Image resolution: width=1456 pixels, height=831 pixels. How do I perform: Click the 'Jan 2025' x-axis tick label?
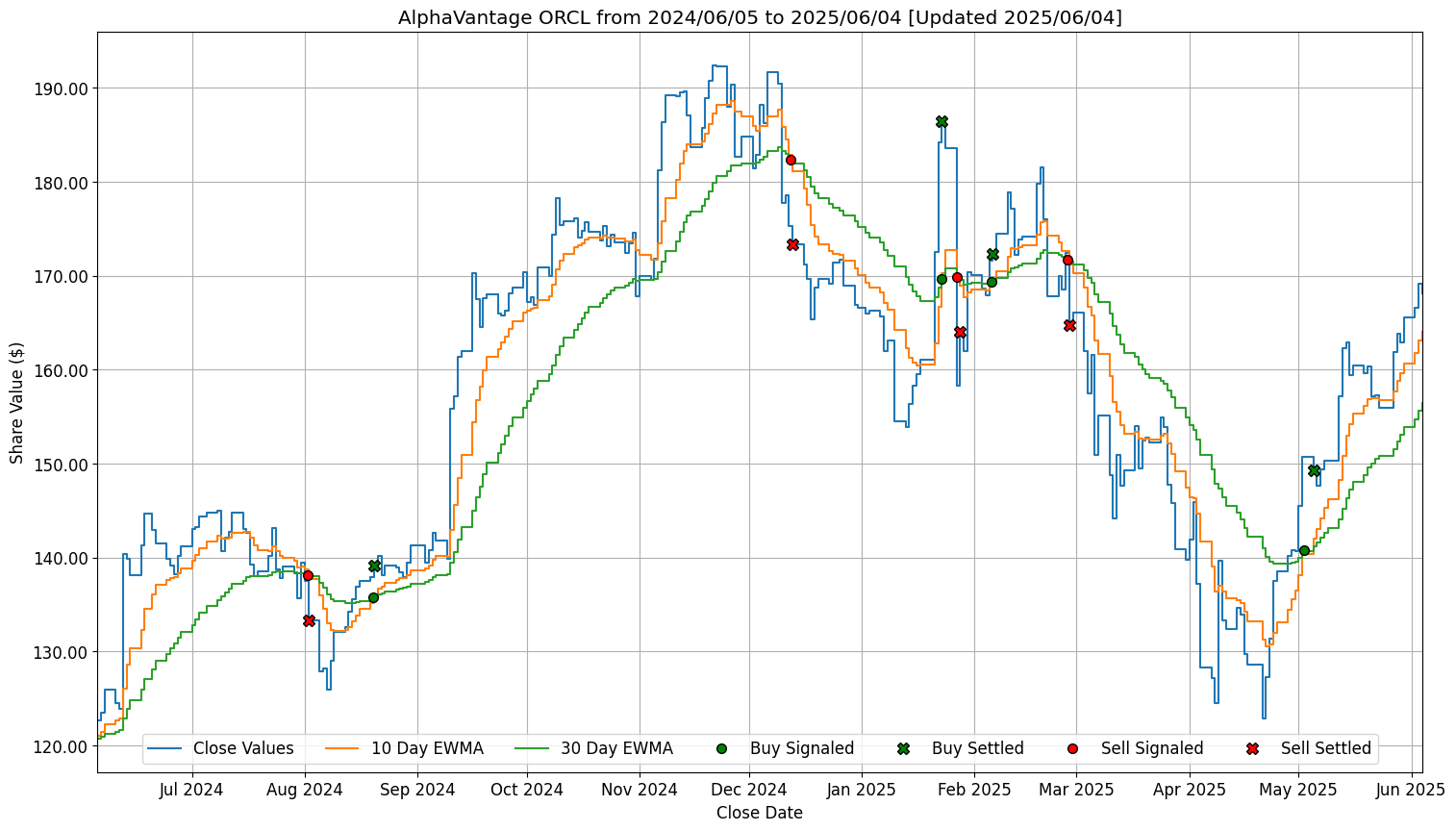pyautogui.click(x=862, y=790)
